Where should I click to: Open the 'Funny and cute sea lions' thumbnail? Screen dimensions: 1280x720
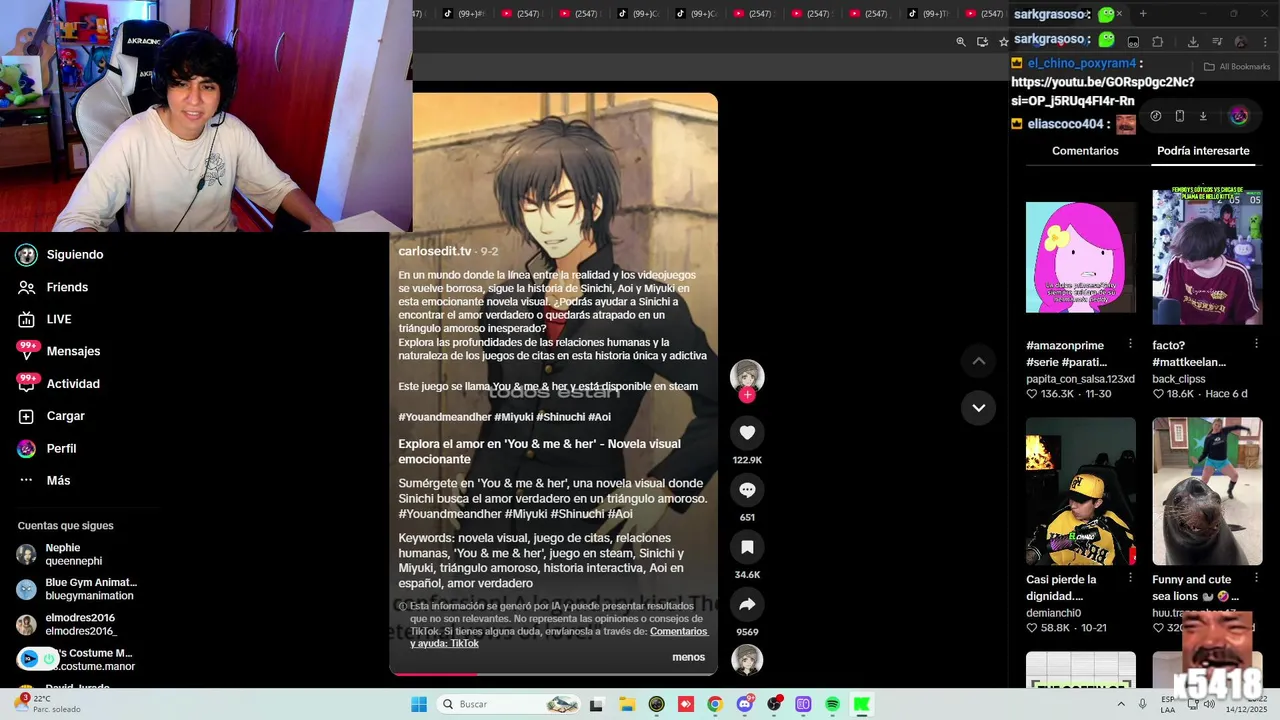1207,491
